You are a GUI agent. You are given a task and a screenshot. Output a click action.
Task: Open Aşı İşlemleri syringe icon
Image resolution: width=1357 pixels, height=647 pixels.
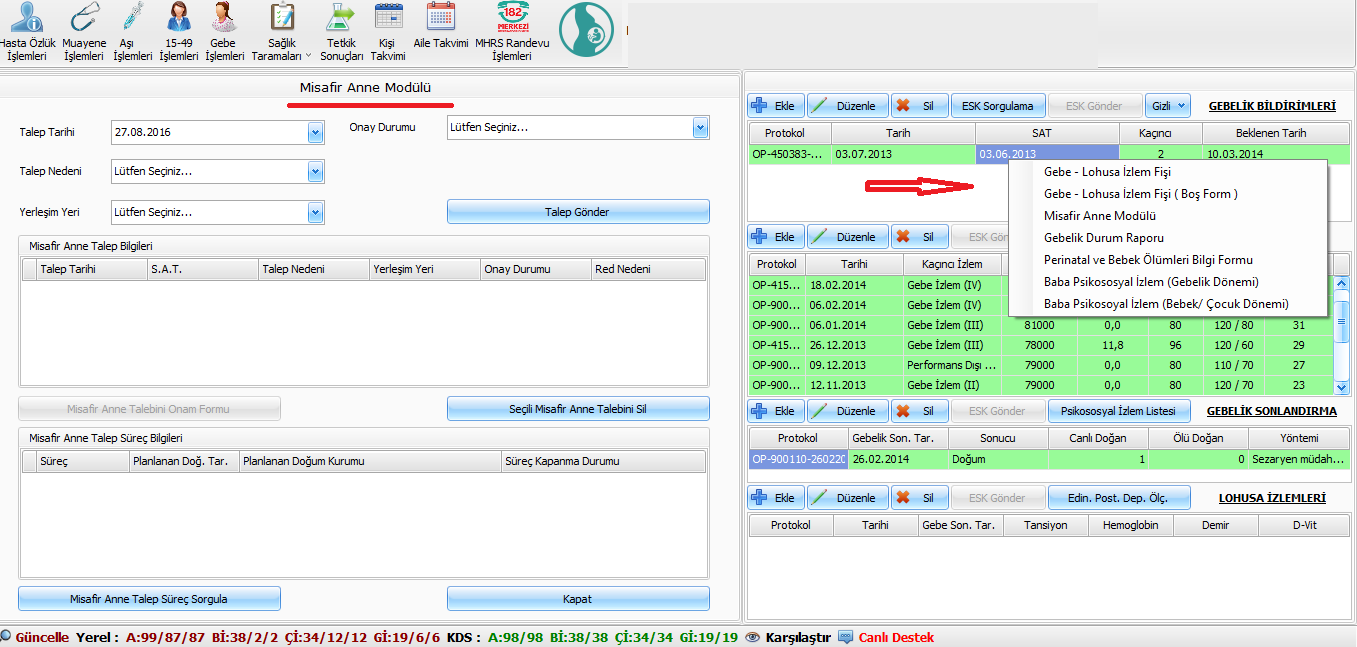[x=132, y=18]
